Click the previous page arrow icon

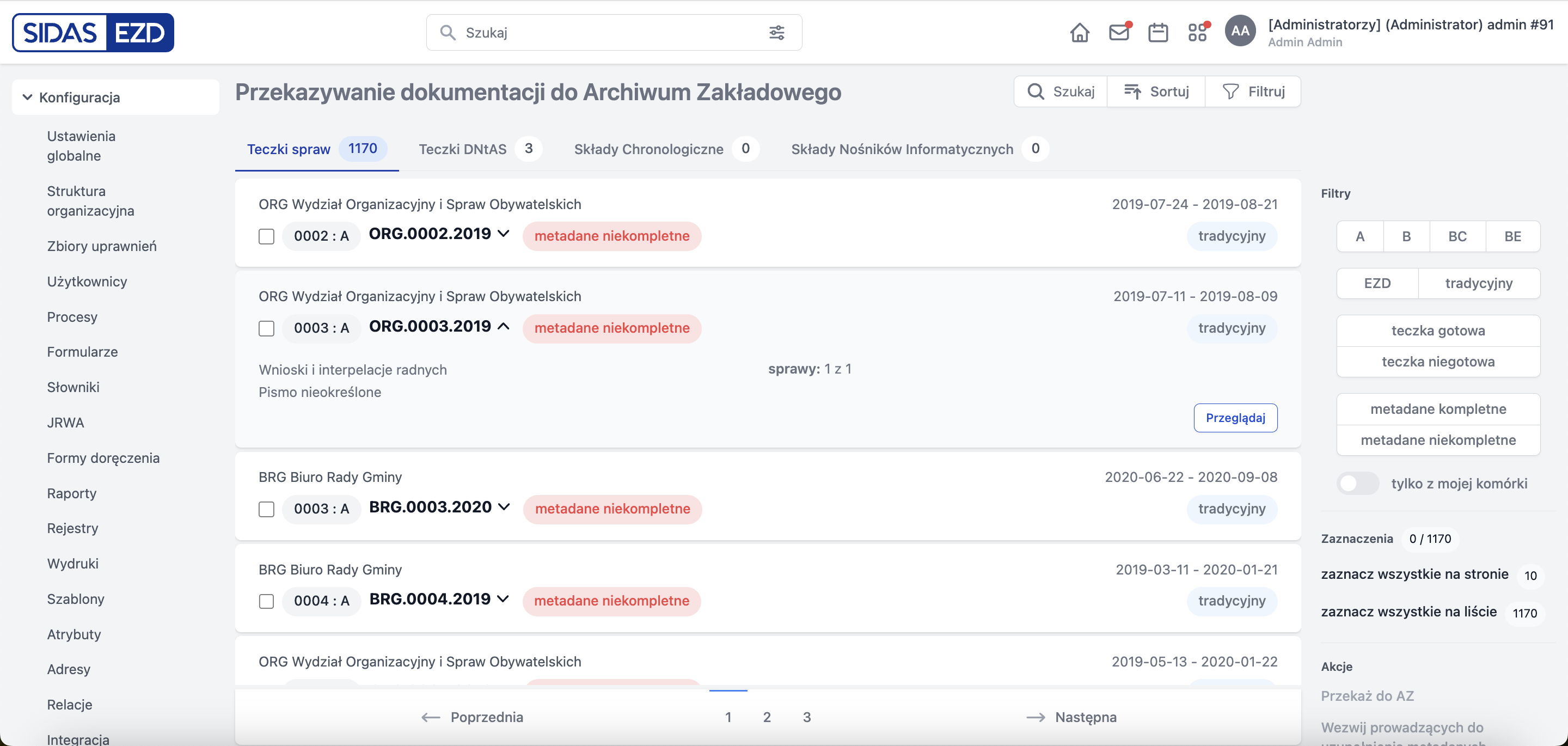430,717
